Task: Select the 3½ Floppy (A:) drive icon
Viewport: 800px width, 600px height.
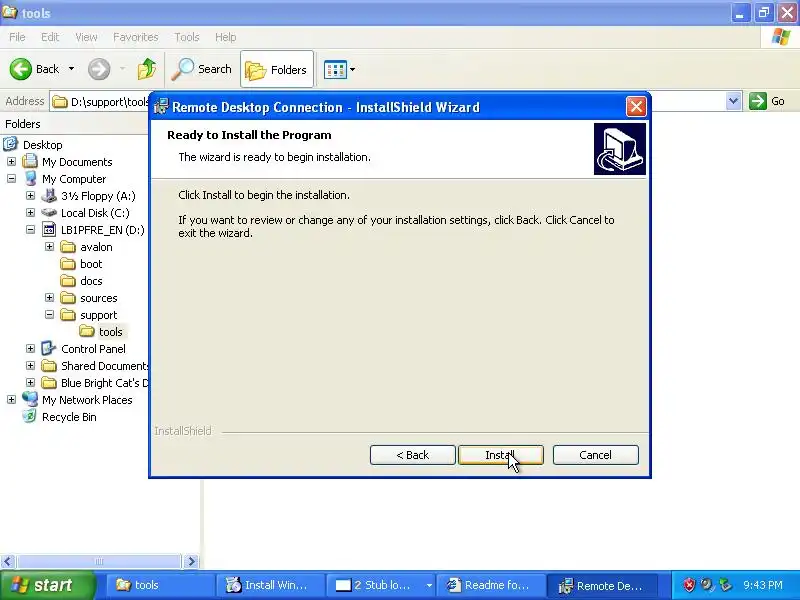Action: (x=49, y=195)
